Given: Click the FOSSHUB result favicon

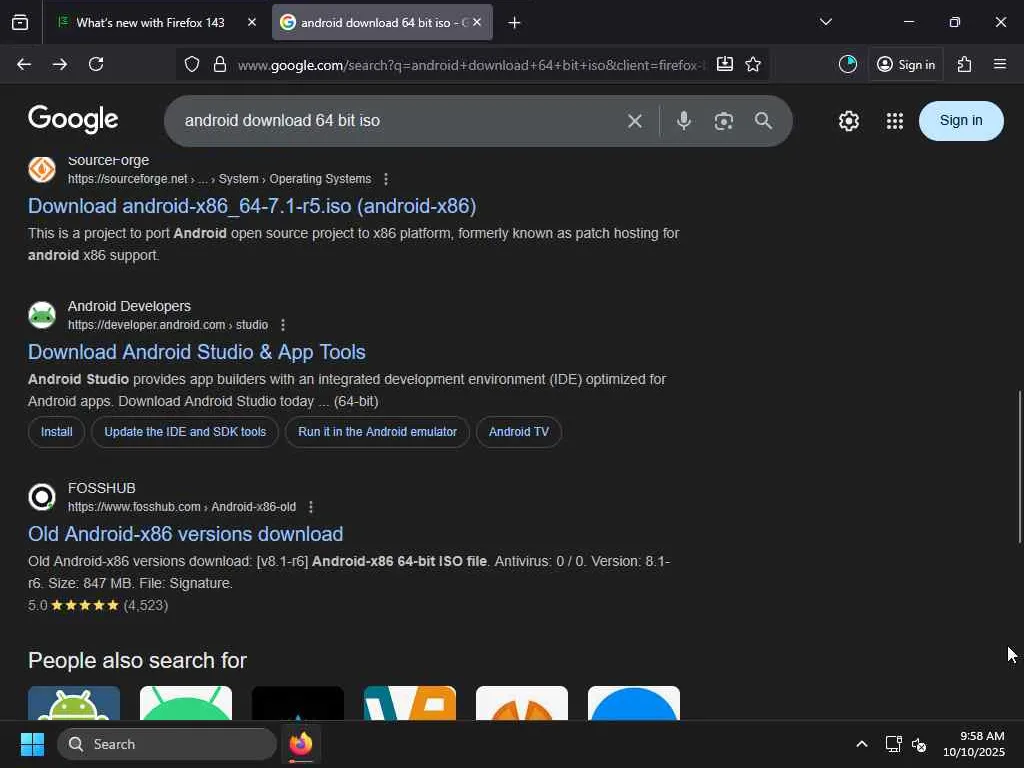Looking at the screenshot, I should tap(42, 497).
